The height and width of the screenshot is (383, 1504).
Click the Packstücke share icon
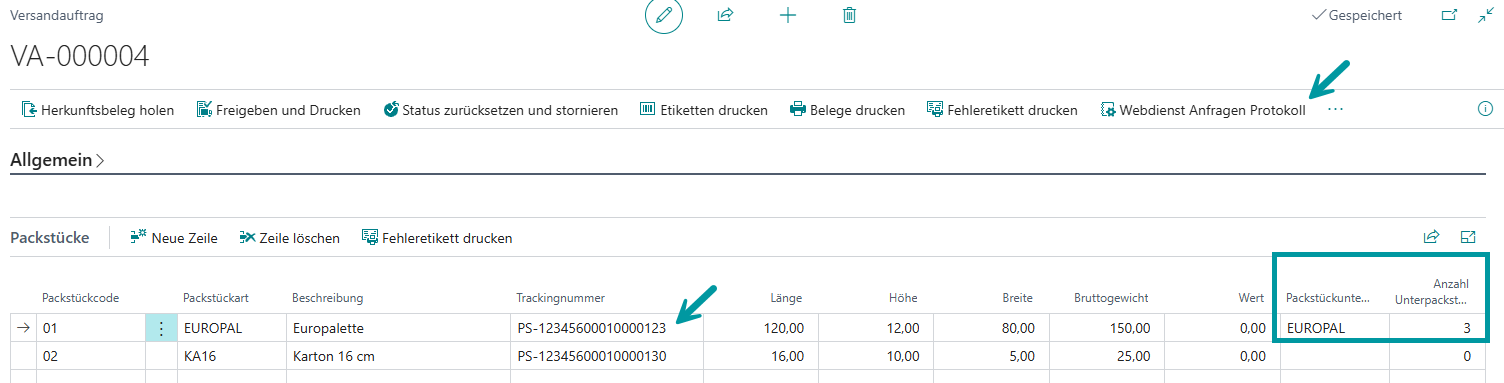click(1431, 237)
